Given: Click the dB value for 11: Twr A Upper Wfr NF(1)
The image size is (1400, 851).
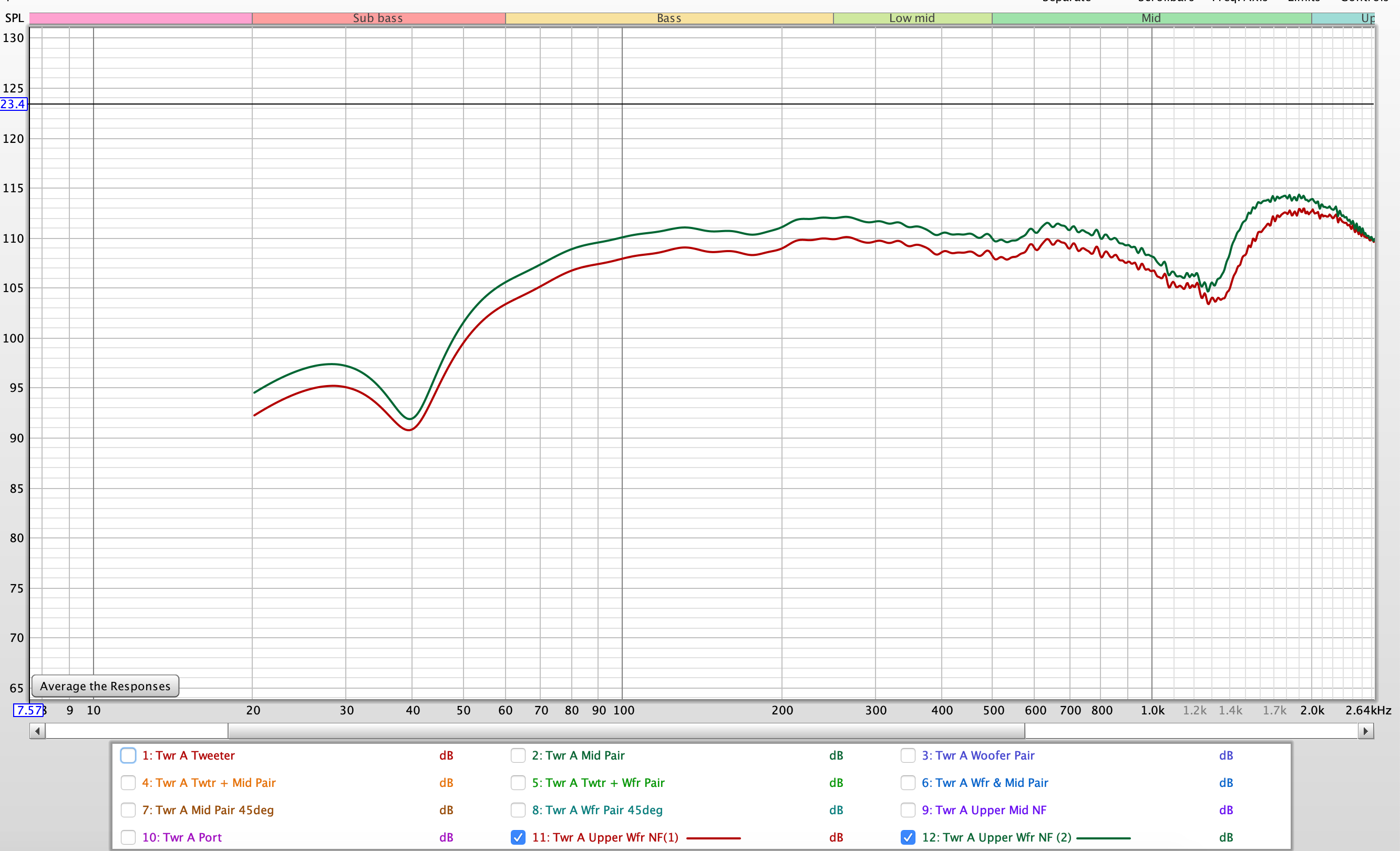Looking at the screenshot, I should [836, 837].
